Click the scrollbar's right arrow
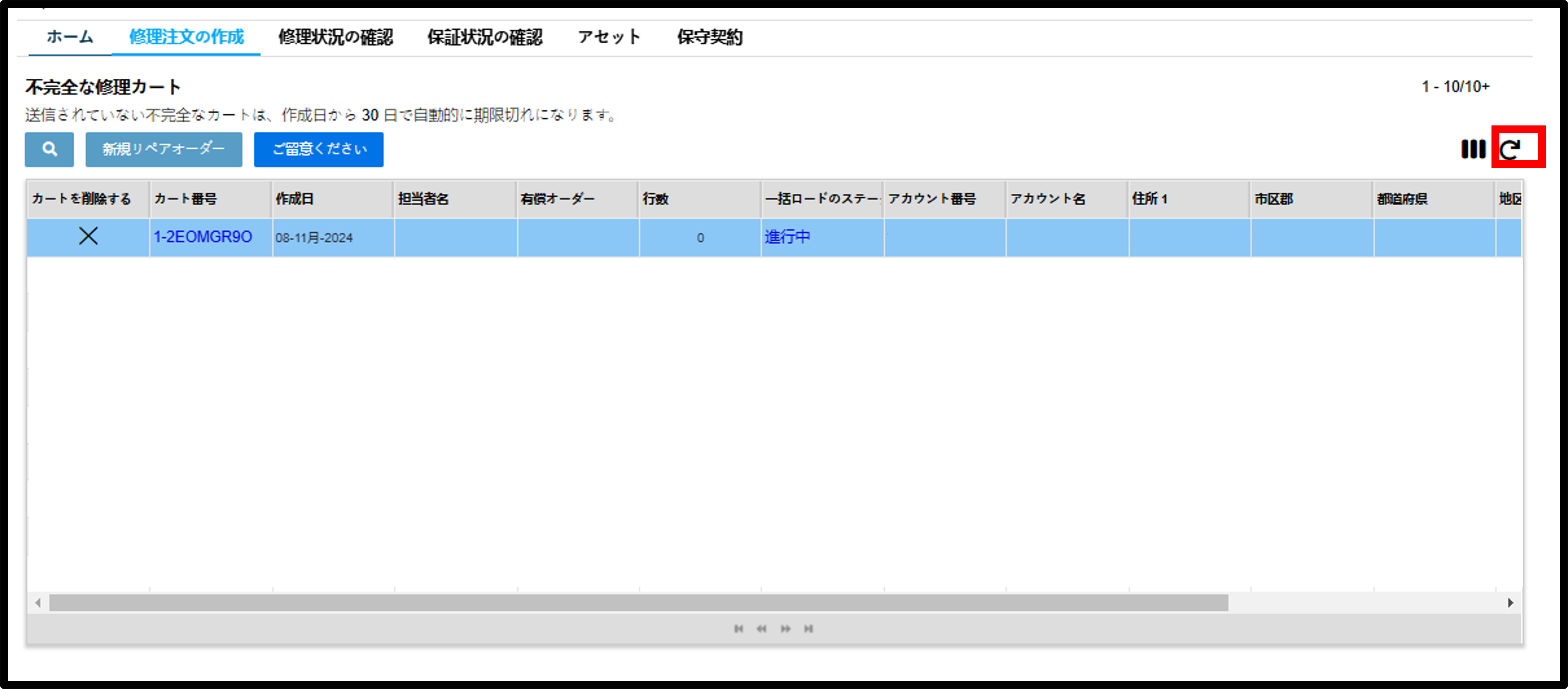Viewport: 1568px width, 689px height. (x=1510, y=603)
